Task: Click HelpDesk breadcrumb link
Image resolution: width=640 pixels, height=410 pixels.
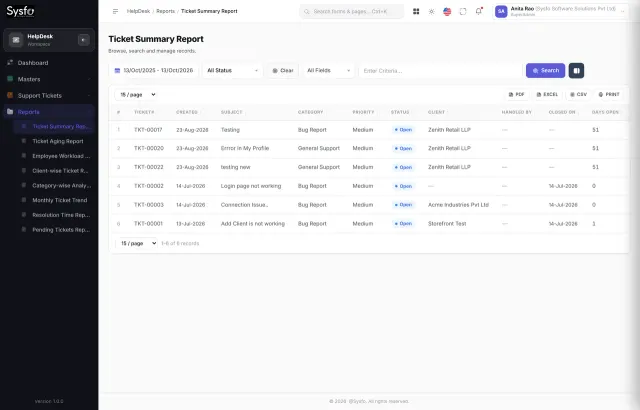Action: click(138, 11)
